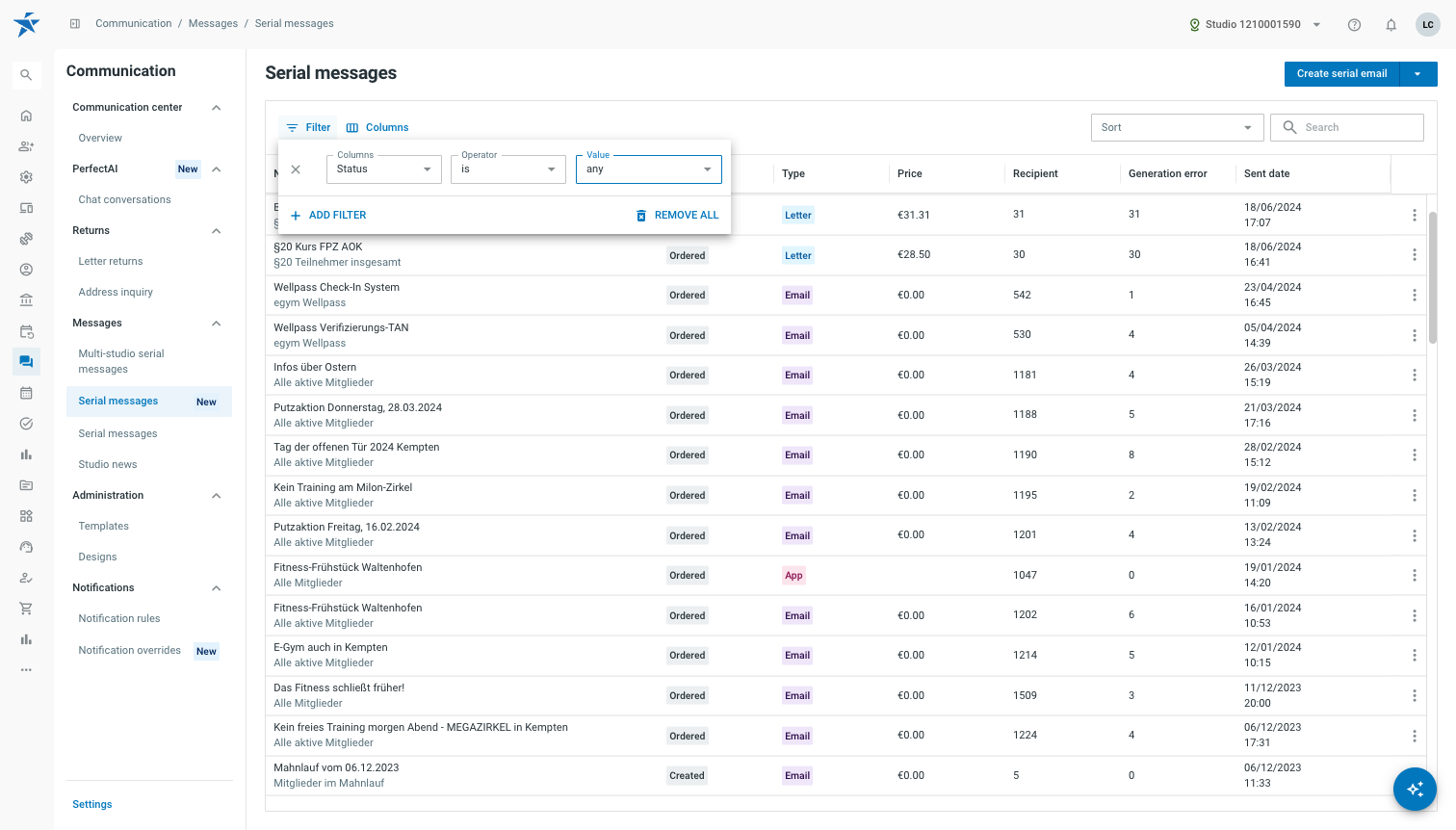Click the Create serial email button
The height and width of the screenshot is (830, 1456).
pos(1342,74)
